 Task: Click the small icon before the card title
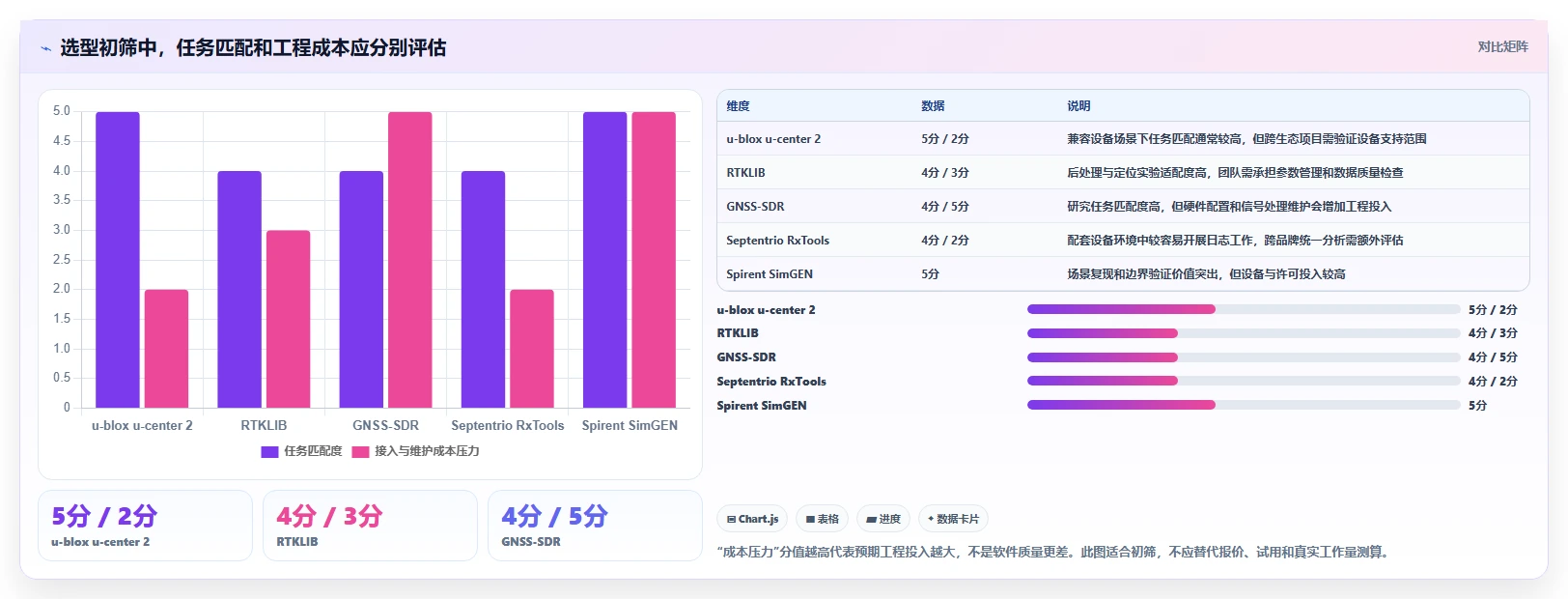(x=45, y=48)
